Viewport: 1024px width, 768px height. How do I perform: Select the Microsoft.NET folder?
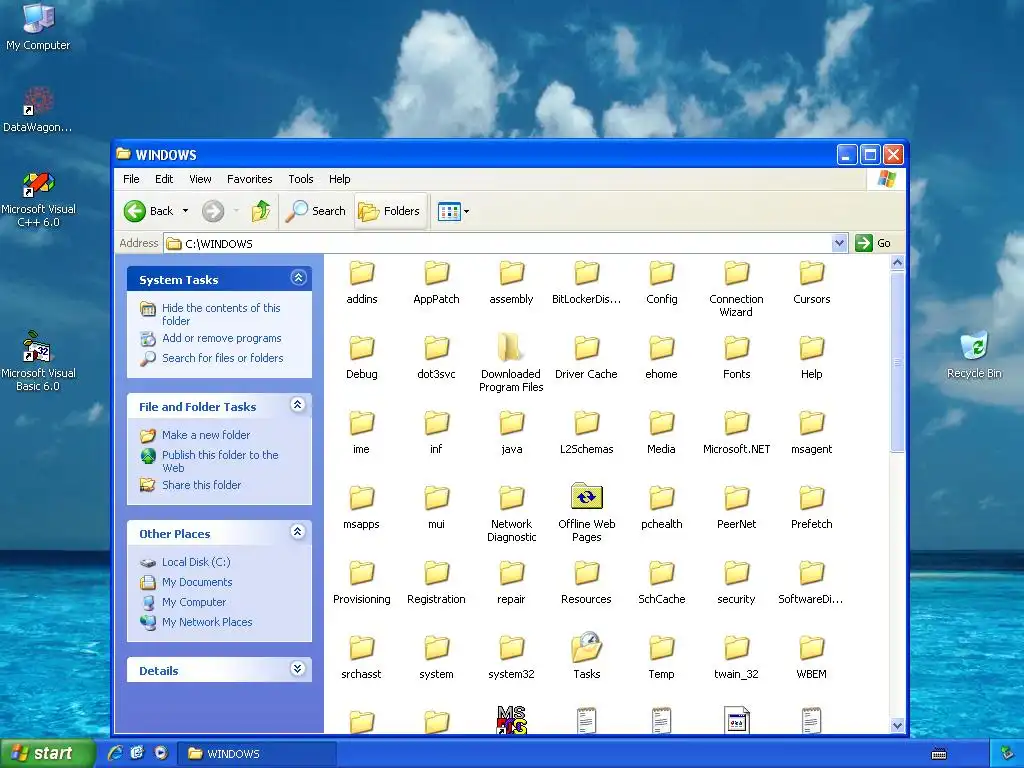(736, 433)
